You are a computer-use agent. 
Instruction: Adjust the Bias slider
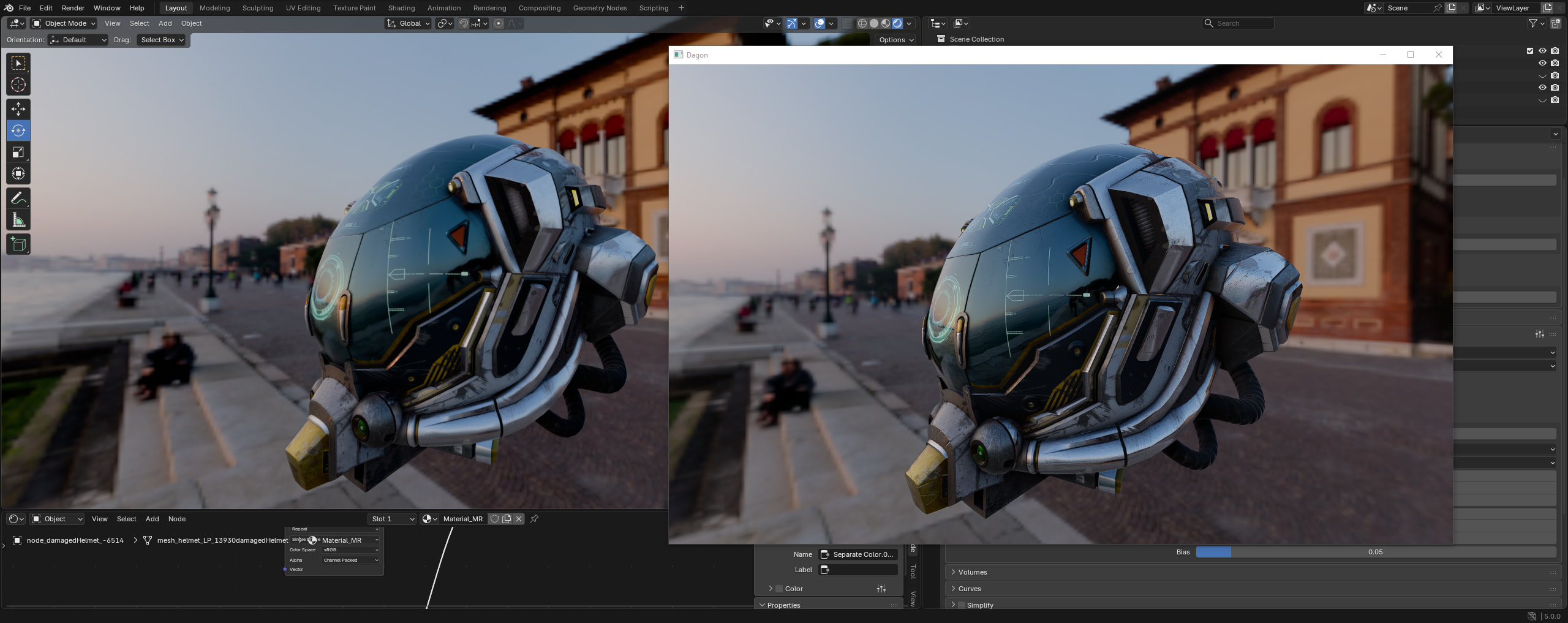(x=1375, y=552)
